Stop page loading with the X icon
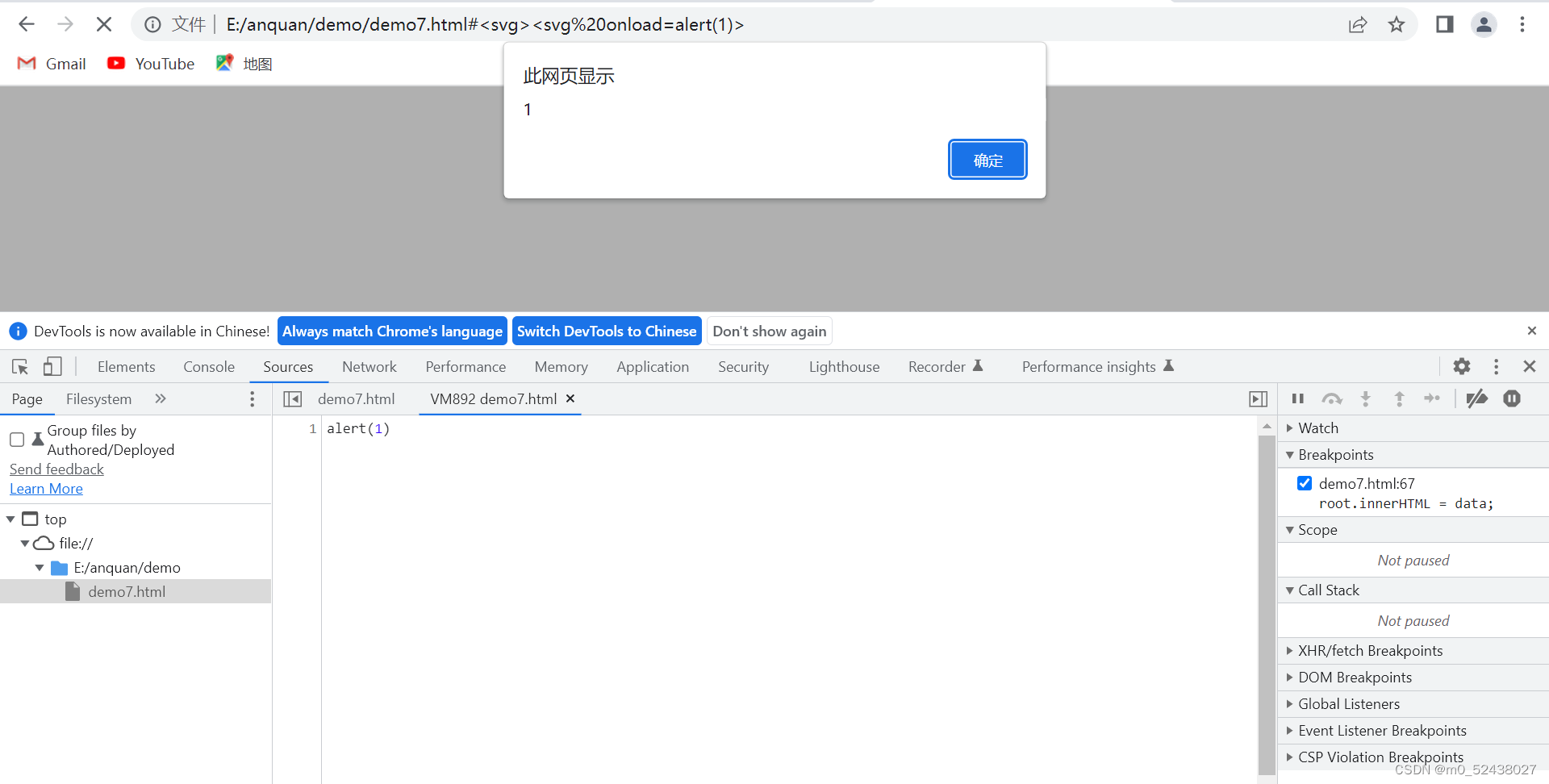The height and width of the screenshot is (784, 1549). point(104,24)
